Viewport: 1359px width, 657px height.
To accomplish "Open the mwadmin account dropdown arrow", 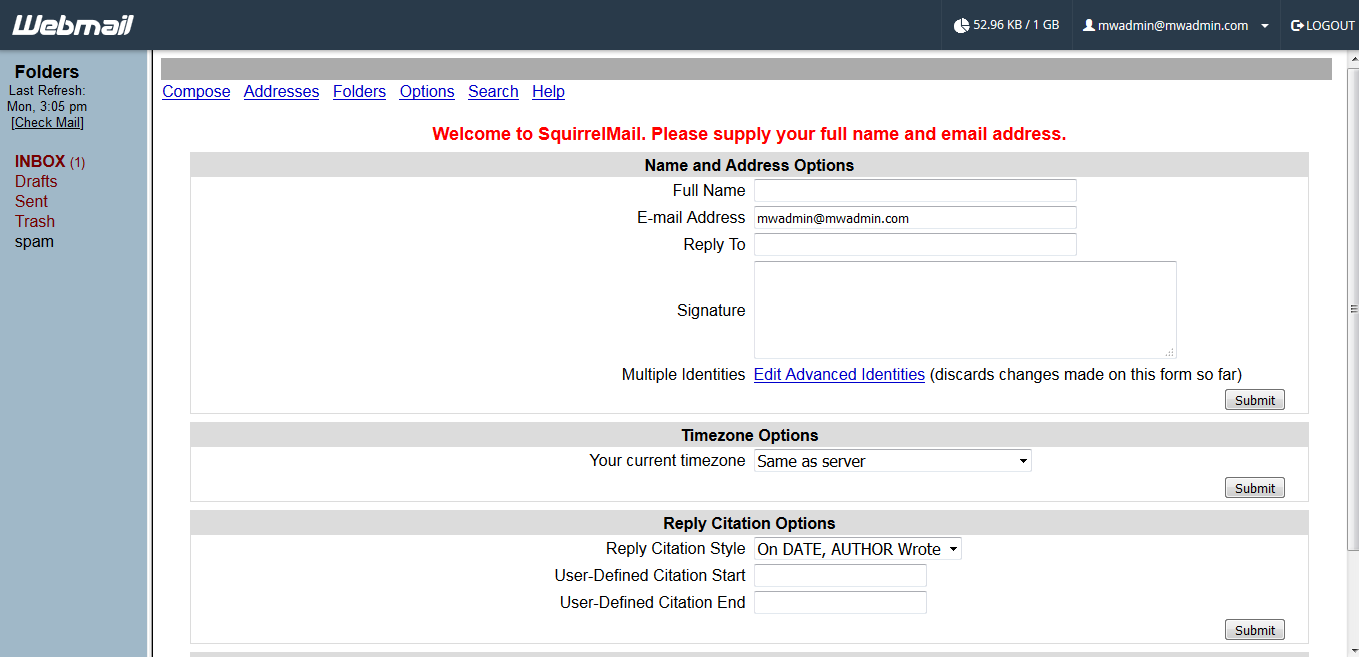I will pos(1265,26).
